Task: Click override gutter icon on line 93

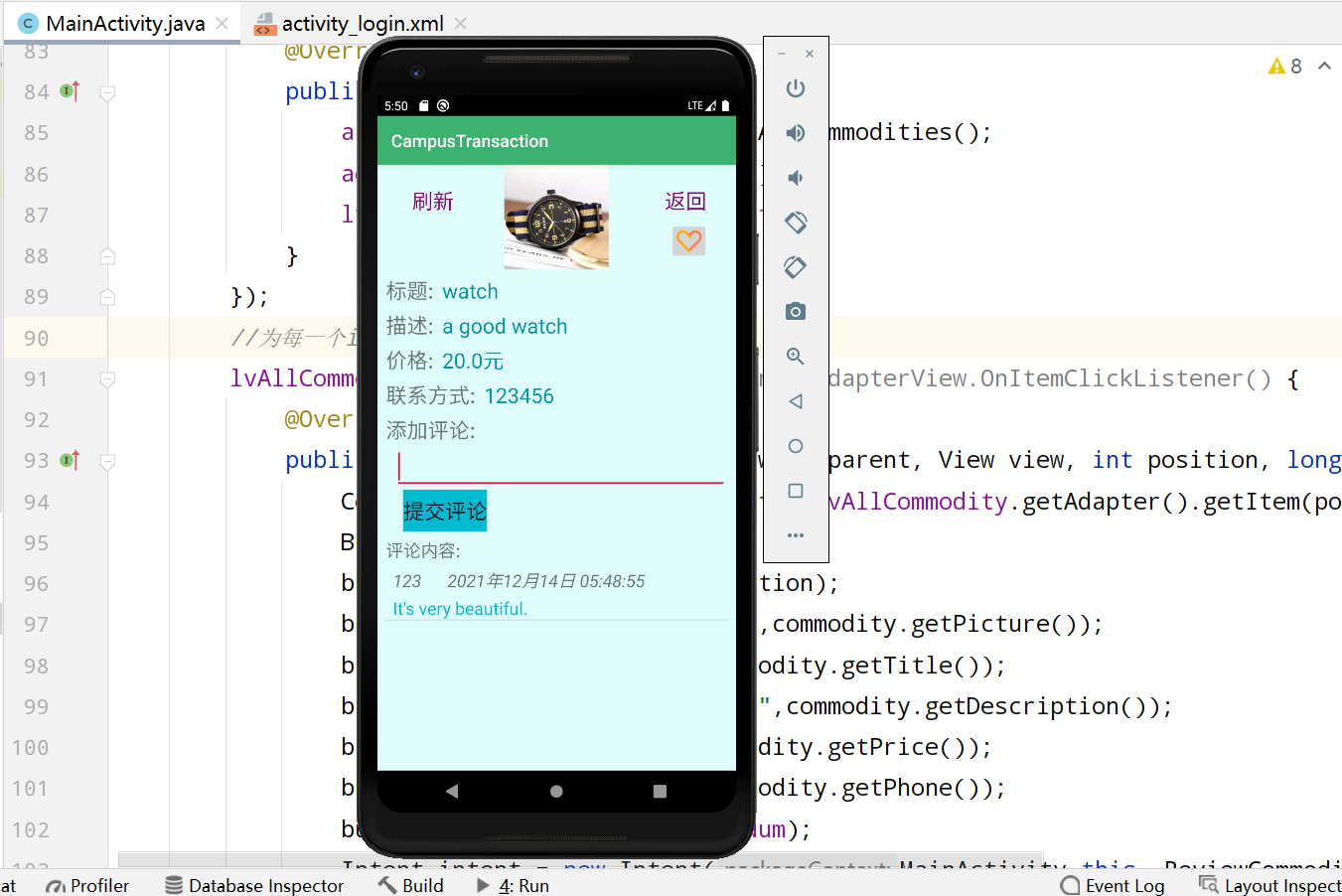Action: coord(70,460)
